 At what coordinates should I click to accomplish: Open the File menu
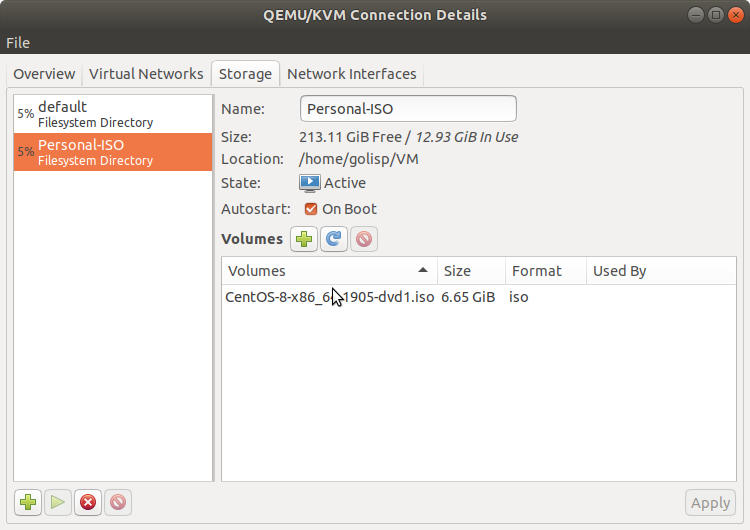pyautogui.click(x=18, y=43)
